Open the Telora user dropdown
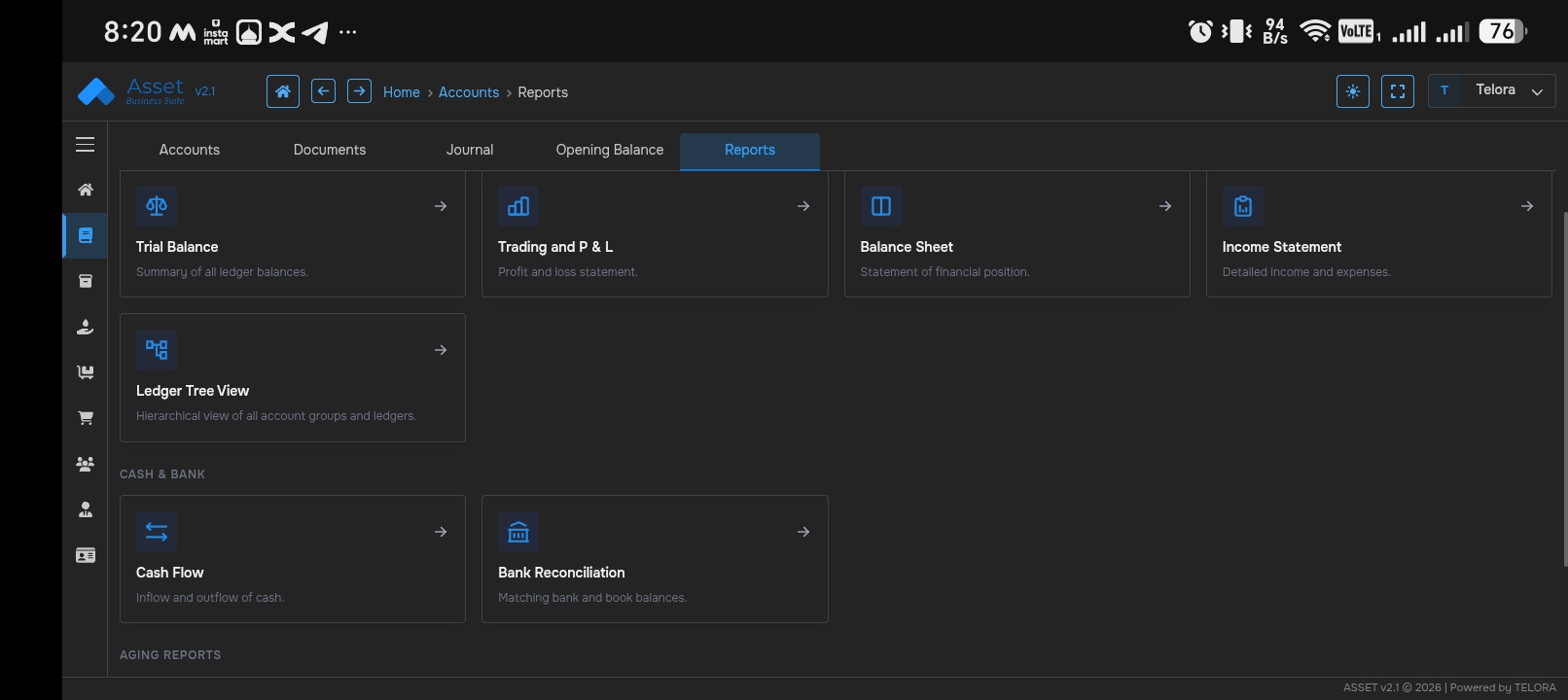The height and width of the screenshot is (700, 1568). 1492,90
